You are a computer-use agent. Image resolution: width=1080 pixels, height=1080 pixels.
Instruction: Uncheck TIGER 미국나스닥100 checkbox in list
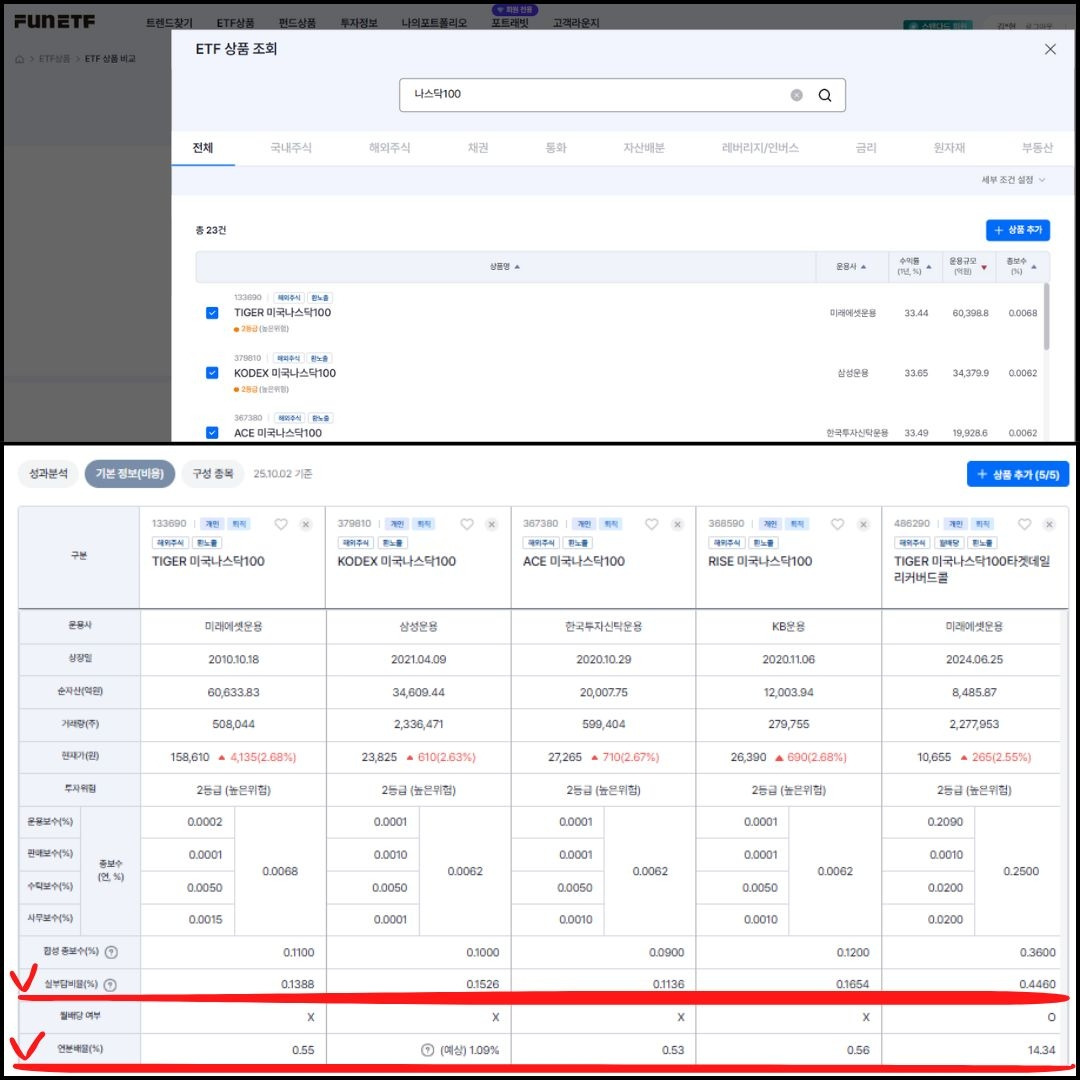click(212, 313)
